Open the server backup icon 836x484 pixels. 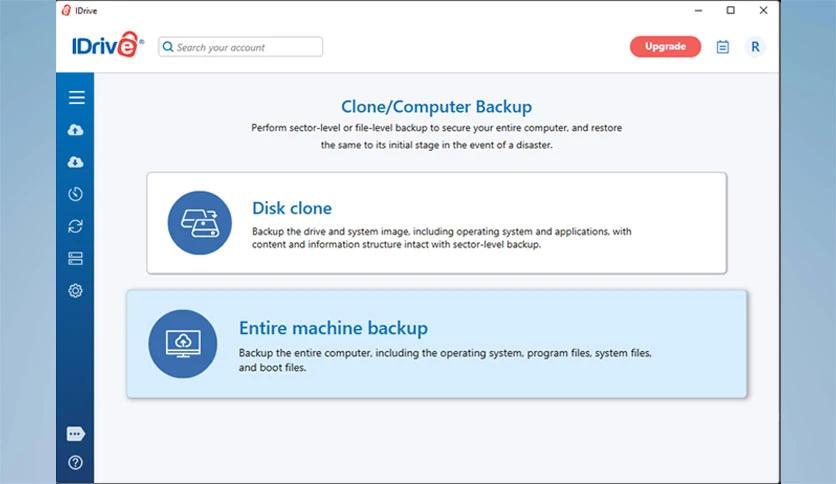coord(75,259)
